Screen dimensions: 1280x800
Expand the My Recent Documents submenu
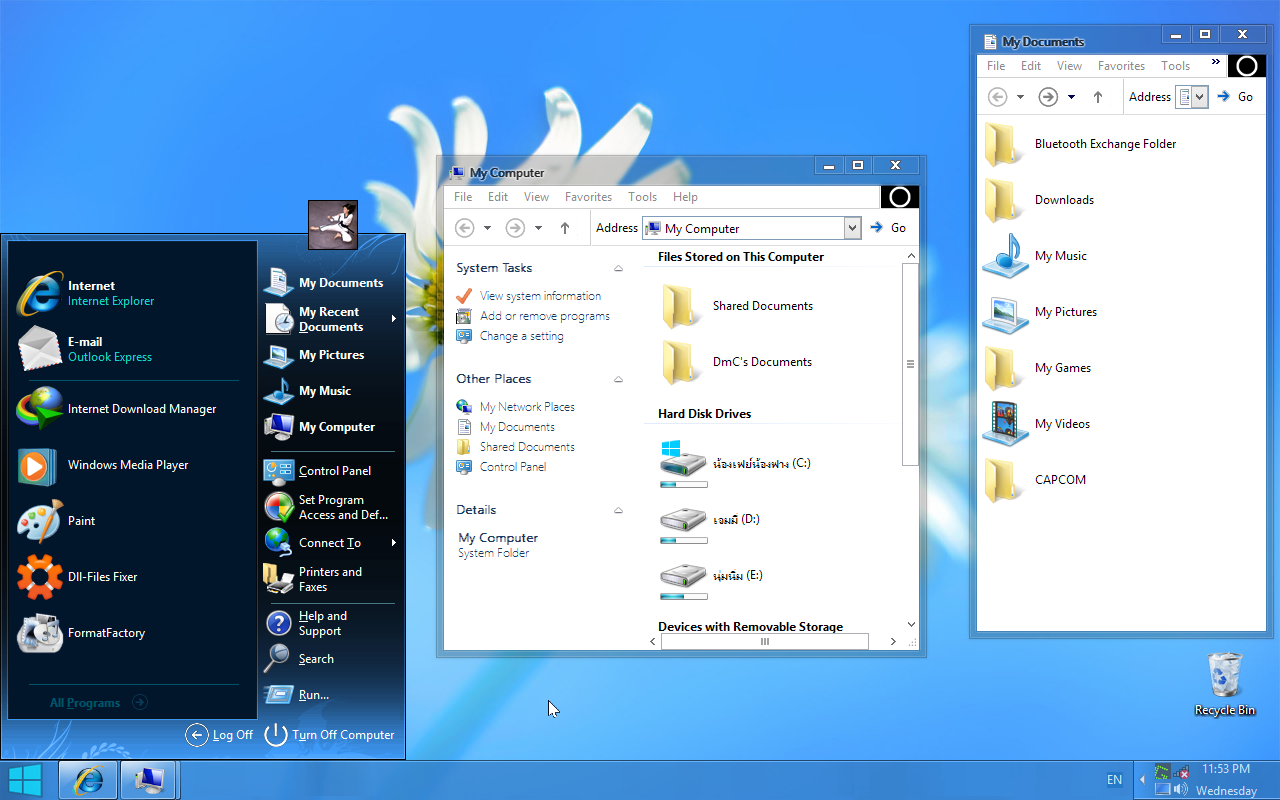coord(330,319)
